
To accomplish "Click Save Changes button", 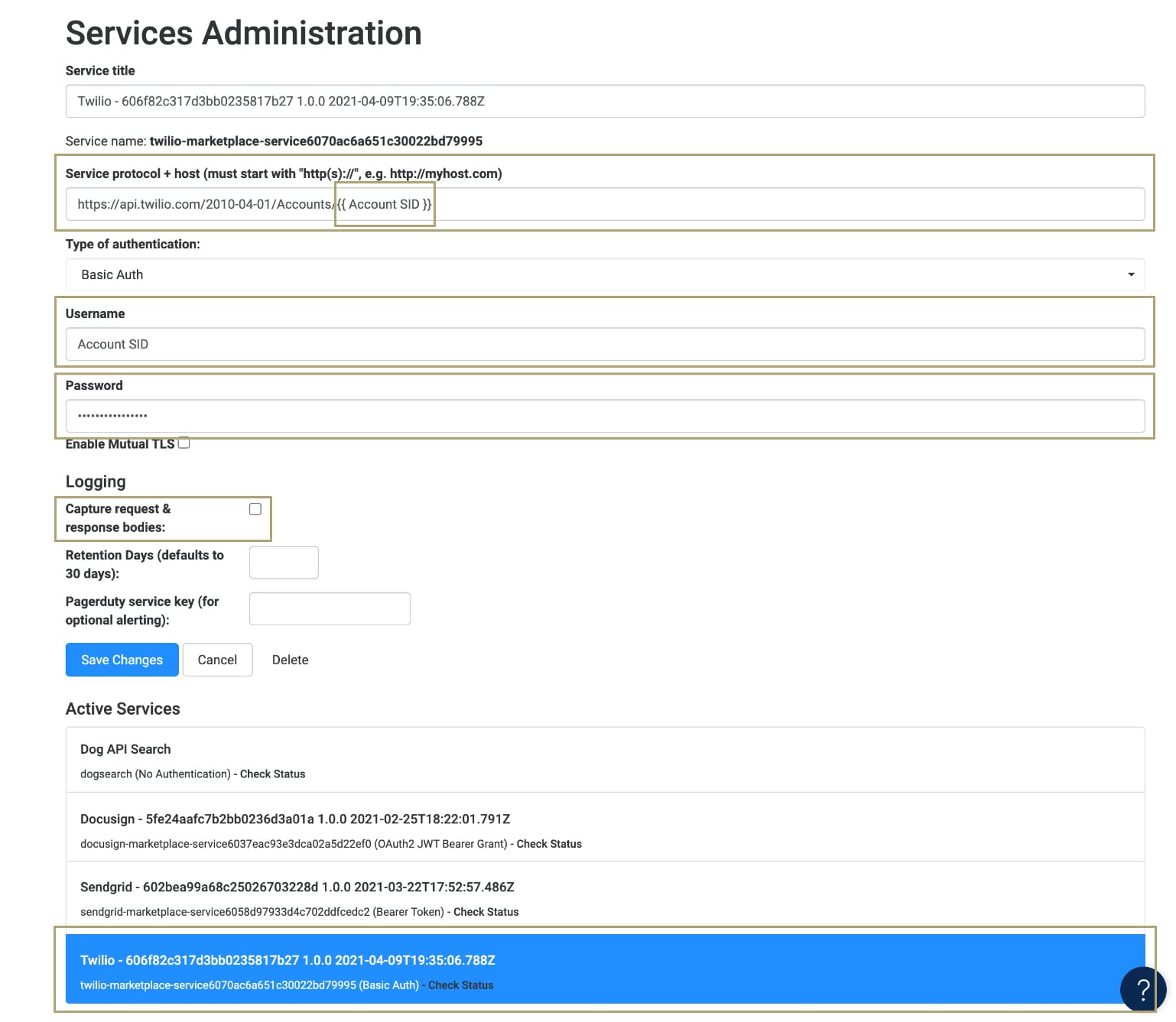I will tap(122, 660).
